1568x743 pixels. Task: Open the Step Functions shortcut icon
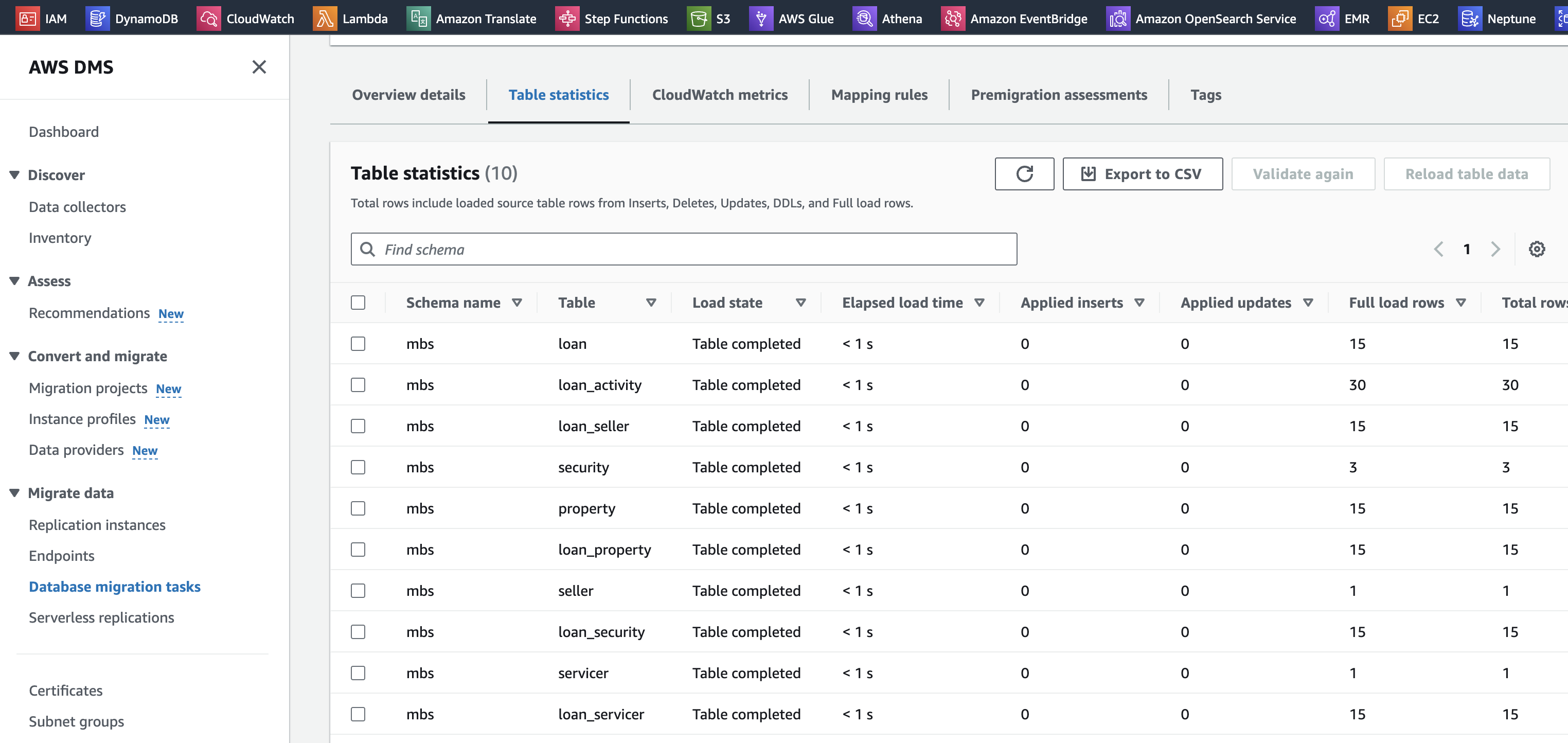(567, 19)
